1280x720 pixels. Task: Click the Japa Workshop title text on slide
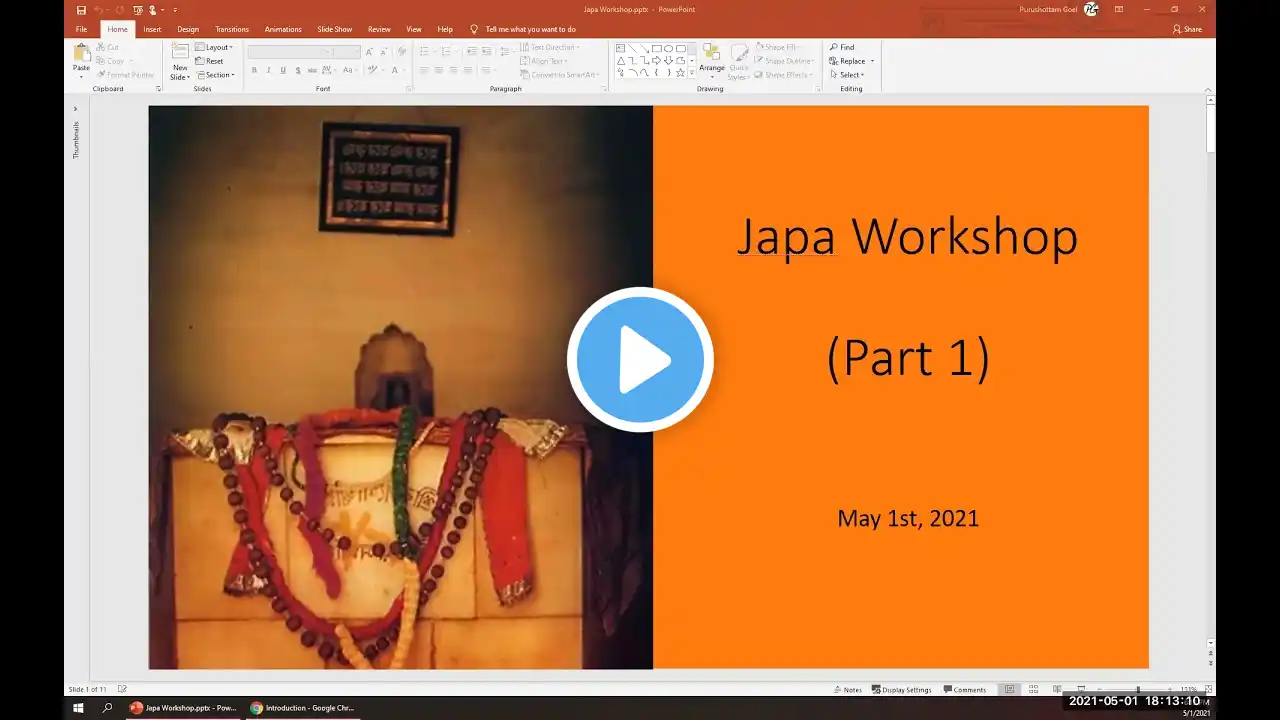(907, 237)
